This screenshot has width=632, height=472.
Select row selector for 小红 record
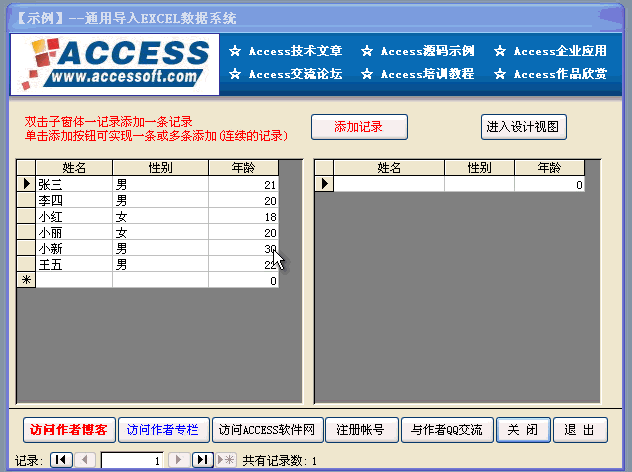click(26, 216)
